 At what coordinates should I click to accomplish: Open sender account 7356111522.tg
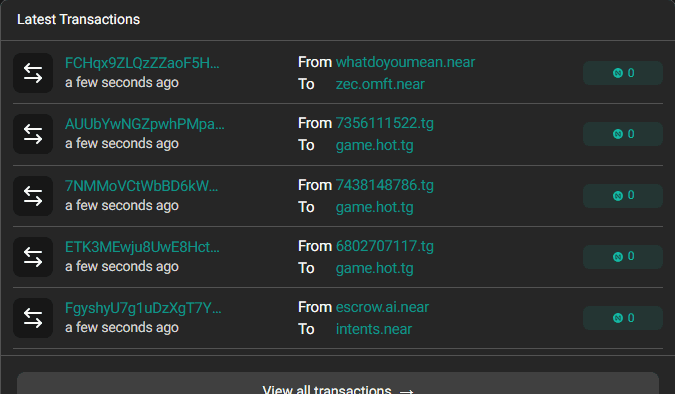(x=384, y=123)
